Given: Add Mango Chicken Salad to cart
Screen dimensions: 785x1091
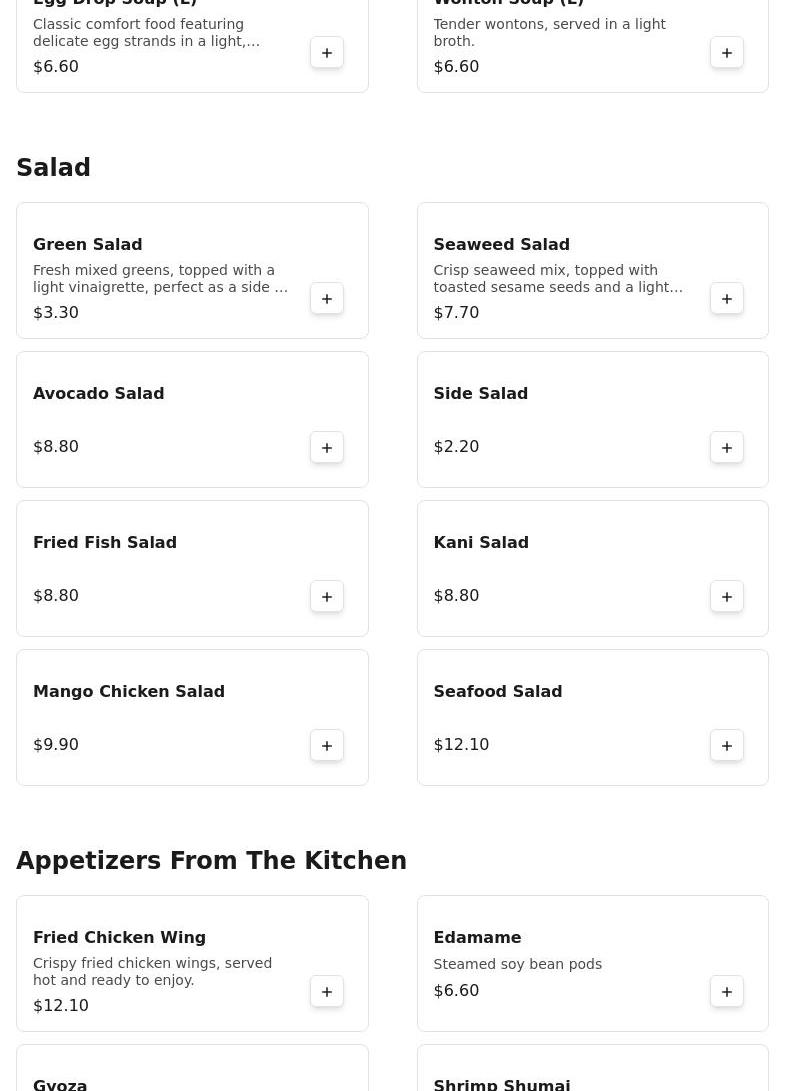Looking at the screenshot, I should point(326,745).
